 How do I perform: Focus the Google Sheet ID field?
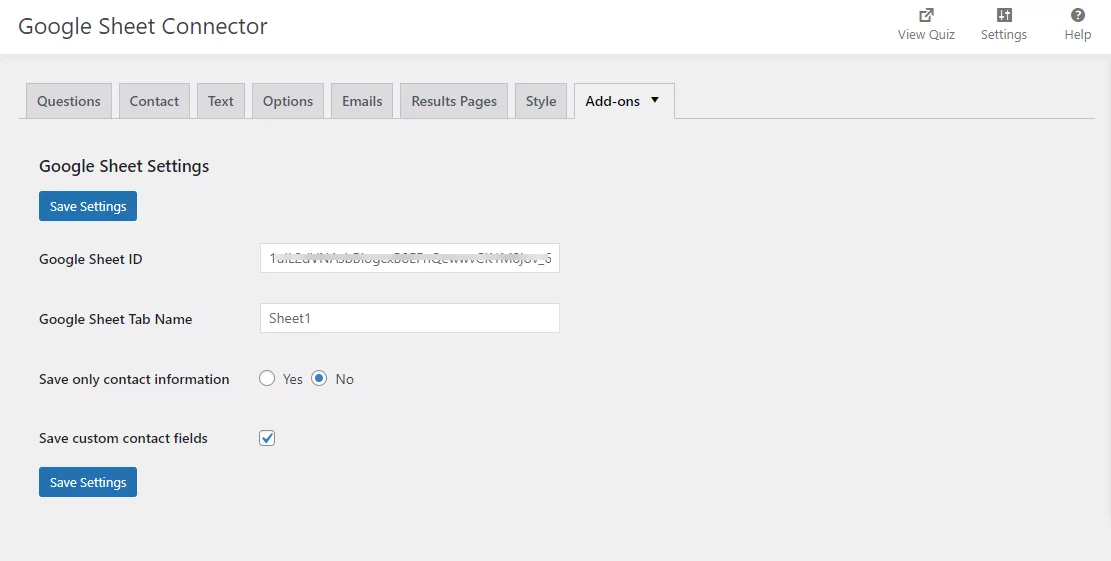click(410, 259)
